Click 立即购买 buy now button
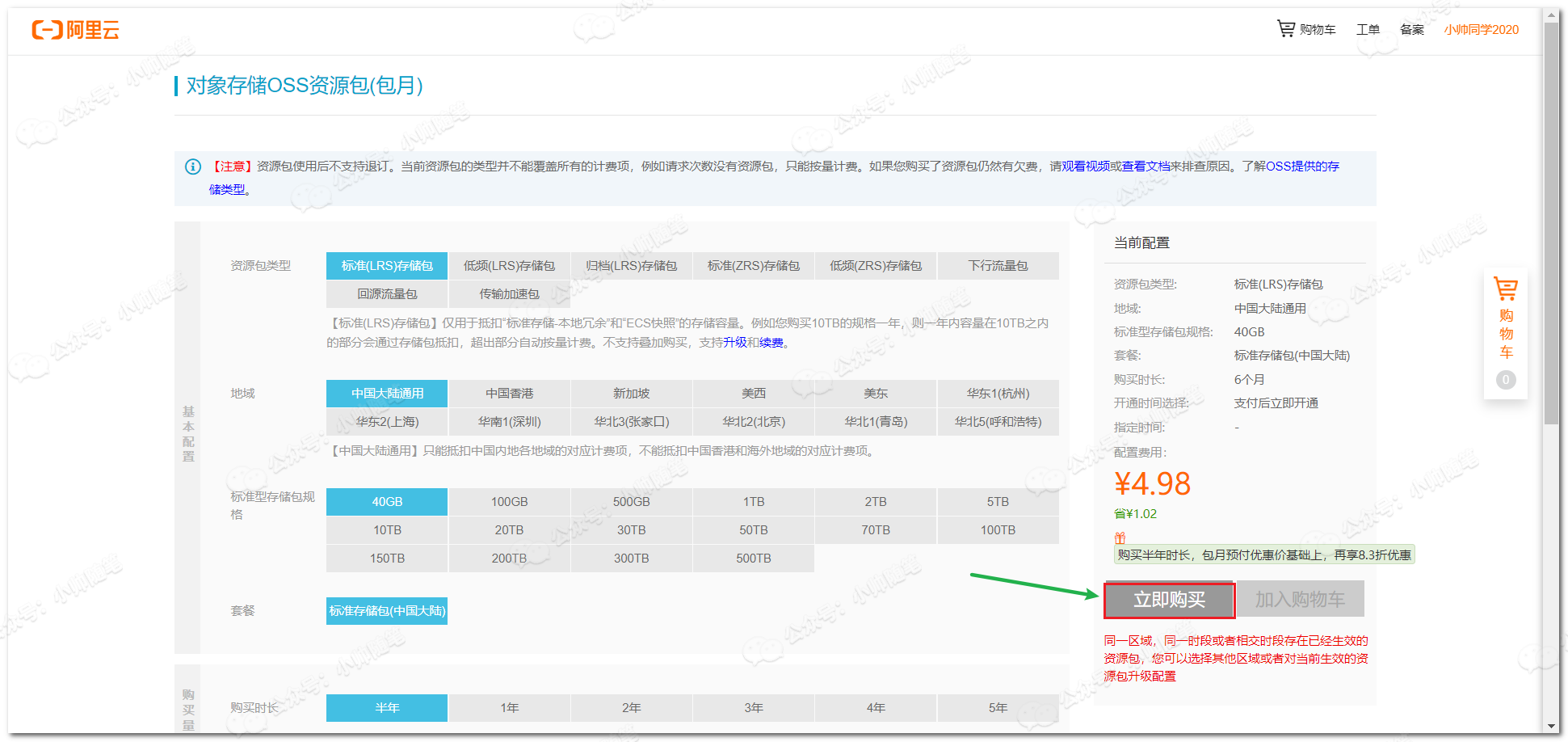Screen dimensions: 1568x742 tap(1170, 600)
